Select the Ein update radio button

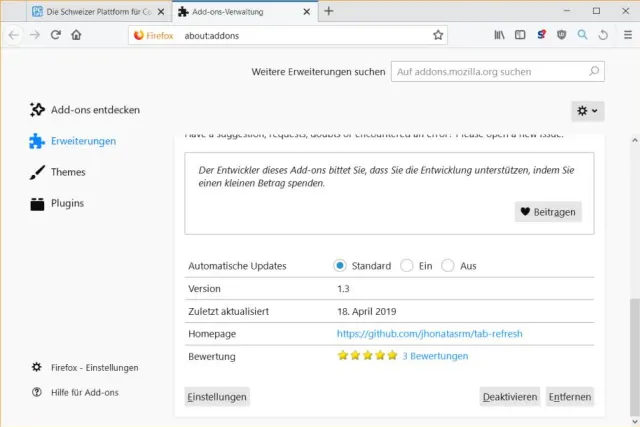(x=407, y=266)
